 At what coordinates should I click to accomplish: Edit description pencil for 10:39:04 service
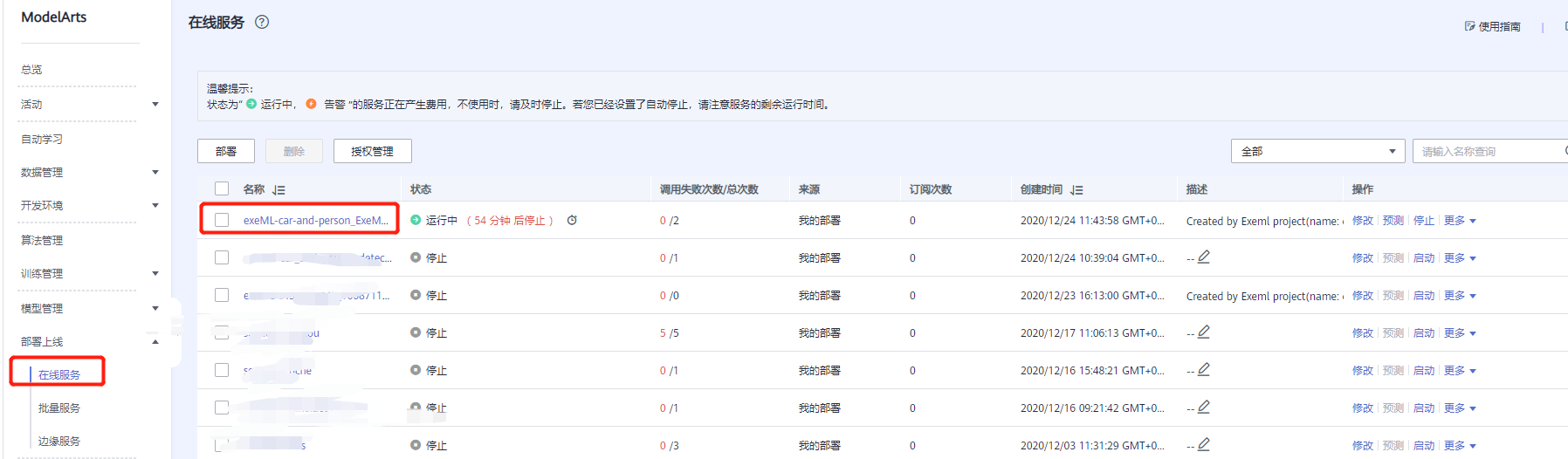click(x=1204, y=257)
